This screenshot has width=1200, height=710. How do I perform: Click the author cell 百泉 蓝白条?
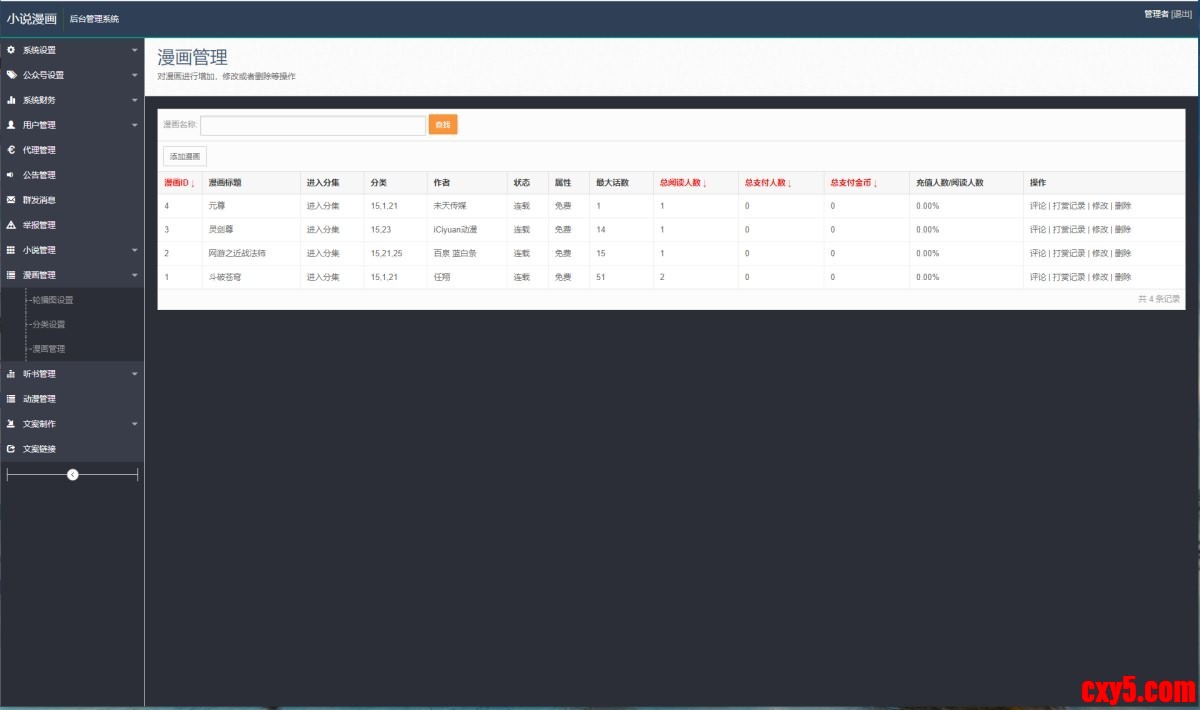pyautogui.click(x=455, y=254)
